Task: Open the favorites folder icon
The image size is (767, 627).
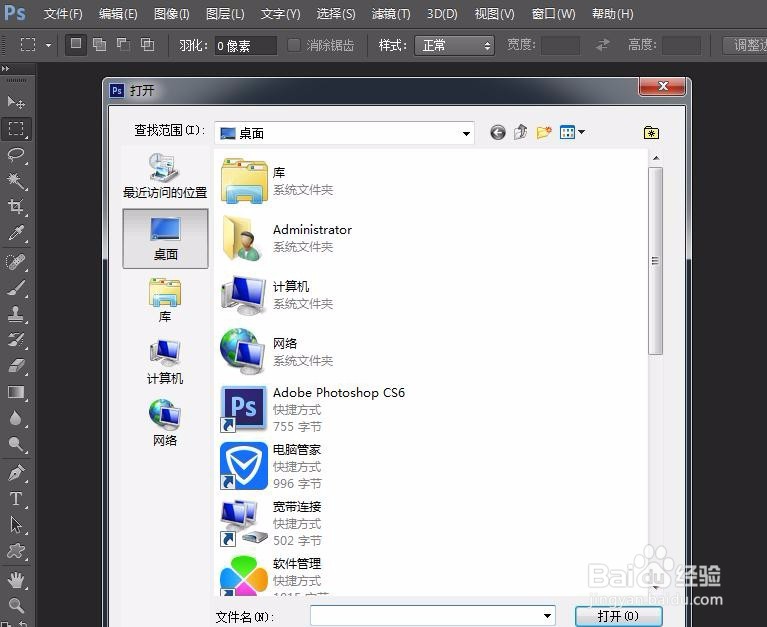Action: 651,133
